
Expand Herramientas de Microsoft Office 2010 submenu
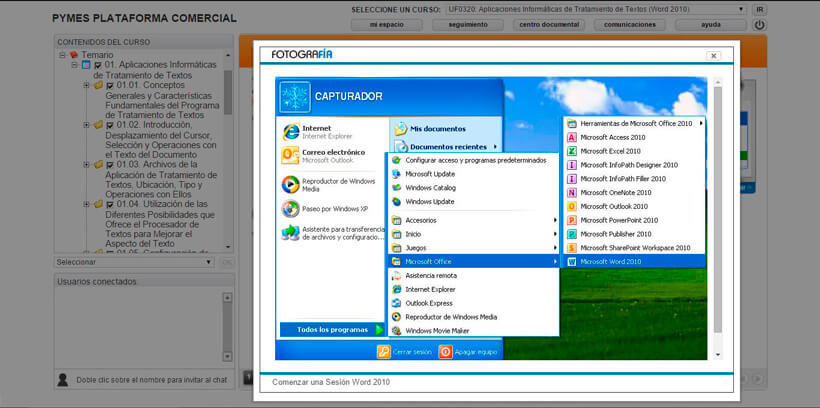pyautogui.click(x=635, y=123)
